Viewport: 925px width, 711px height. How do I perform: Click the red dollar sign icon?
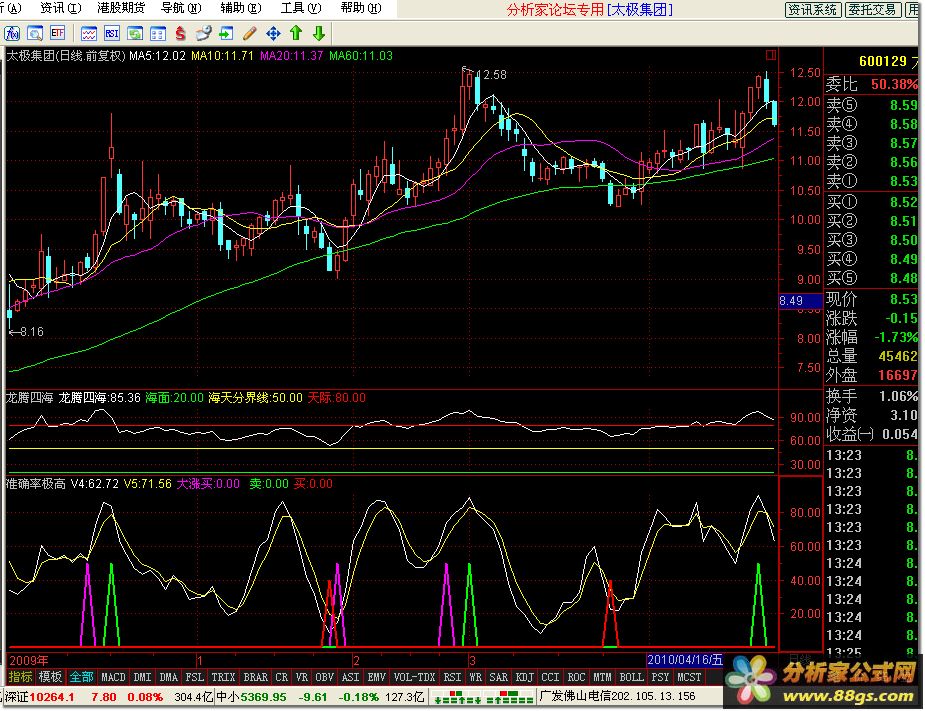[x=180, y=34]
